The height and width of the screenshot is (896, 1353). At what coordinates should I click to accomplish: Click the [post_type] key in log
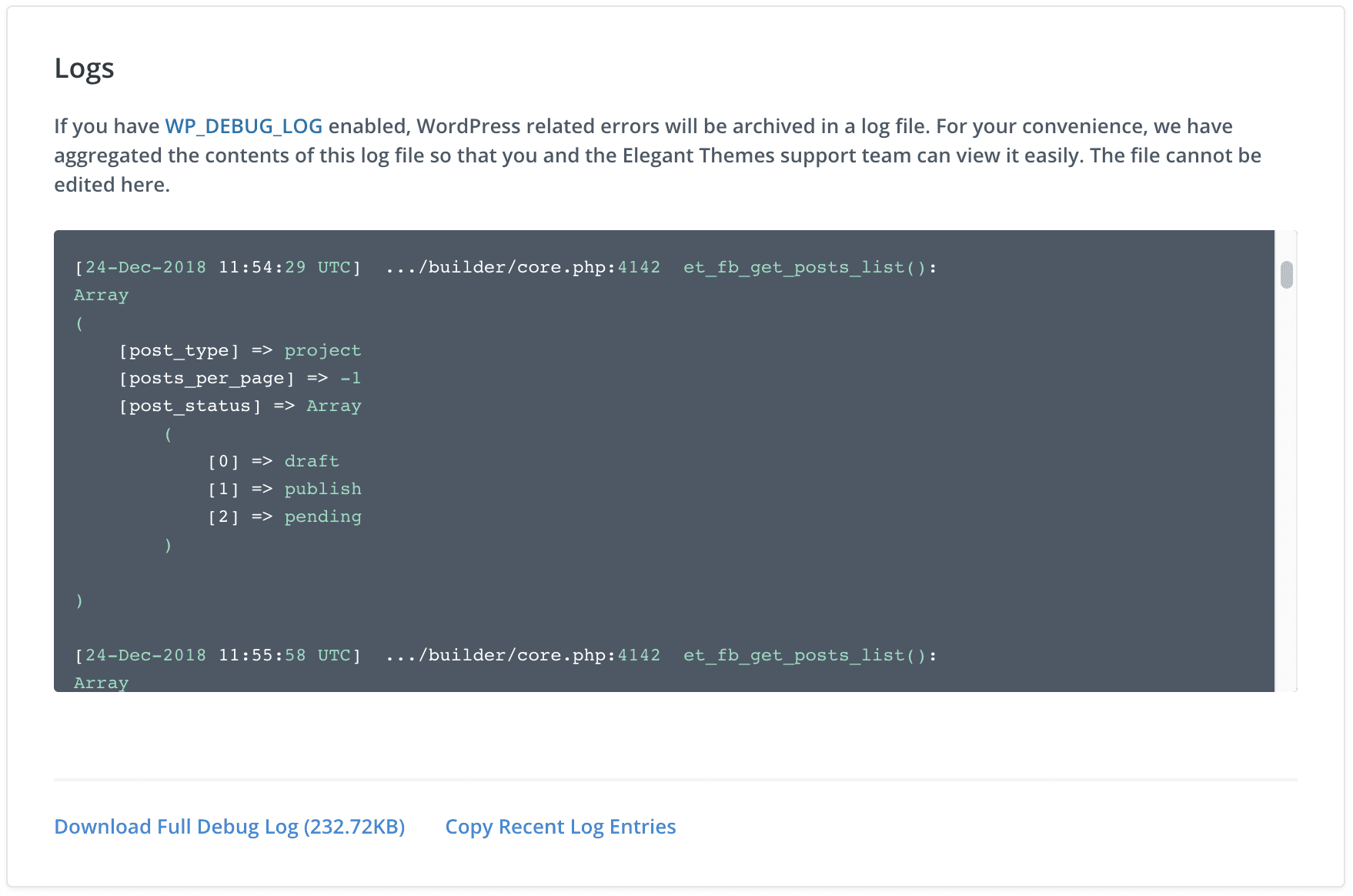click(x=179, y=351)
